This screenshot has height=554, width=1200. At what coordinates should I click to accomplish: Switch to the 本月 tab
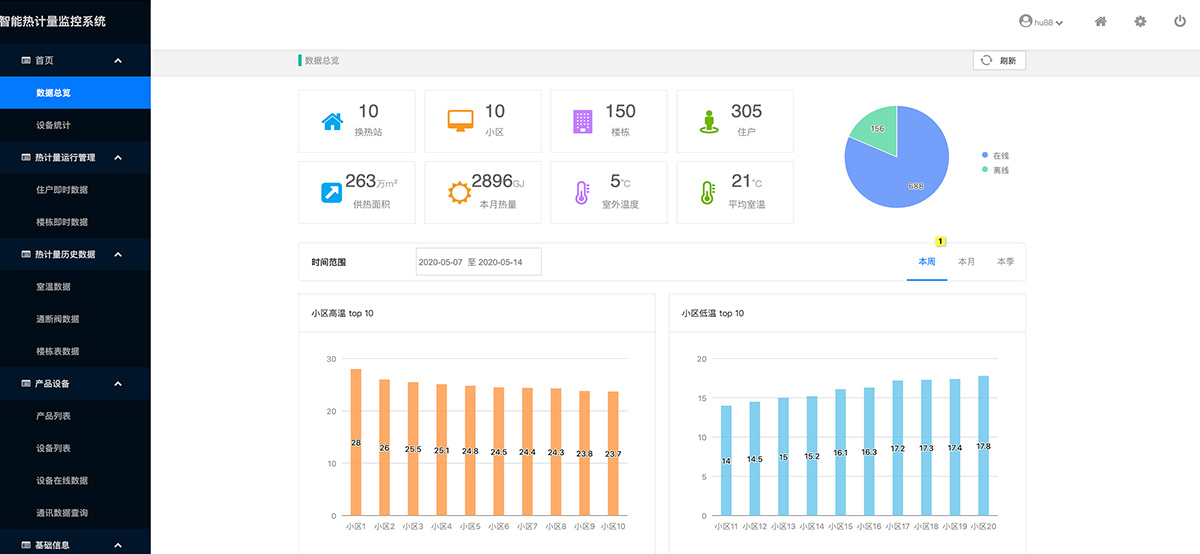pyautogui.click(x=966, y=262)
